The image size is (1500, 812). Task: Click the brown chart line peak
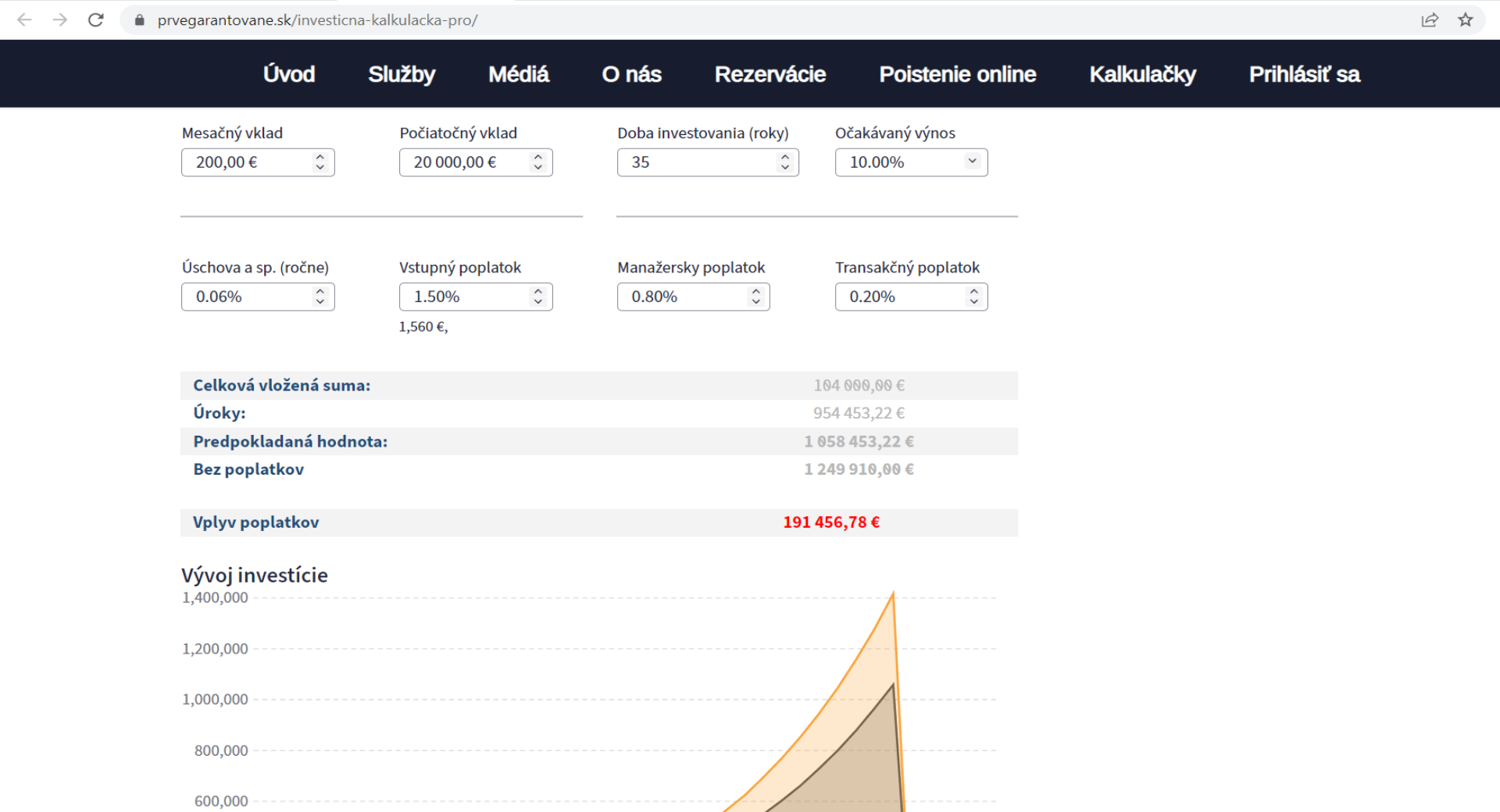point(893,685)
